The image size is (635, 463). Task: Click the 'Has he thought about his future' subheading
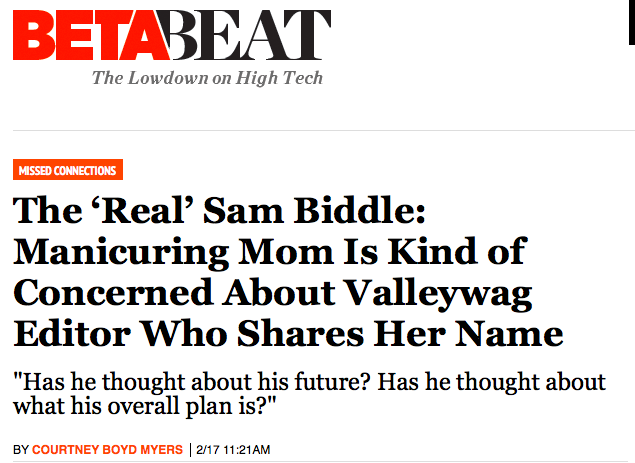(312, 382)
